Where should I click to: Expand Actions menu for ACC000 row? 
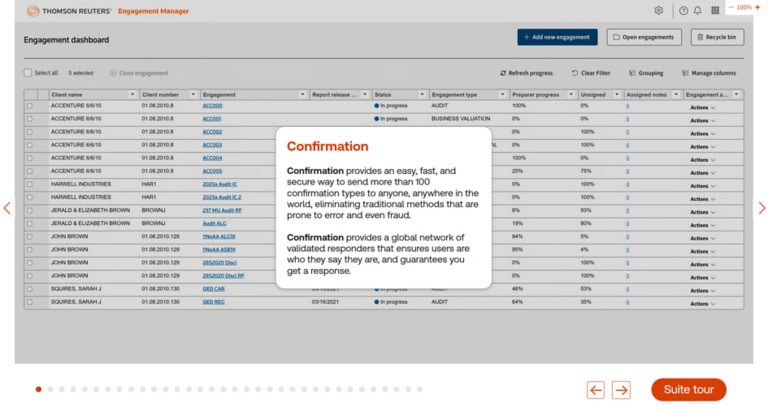click(703, 107)
